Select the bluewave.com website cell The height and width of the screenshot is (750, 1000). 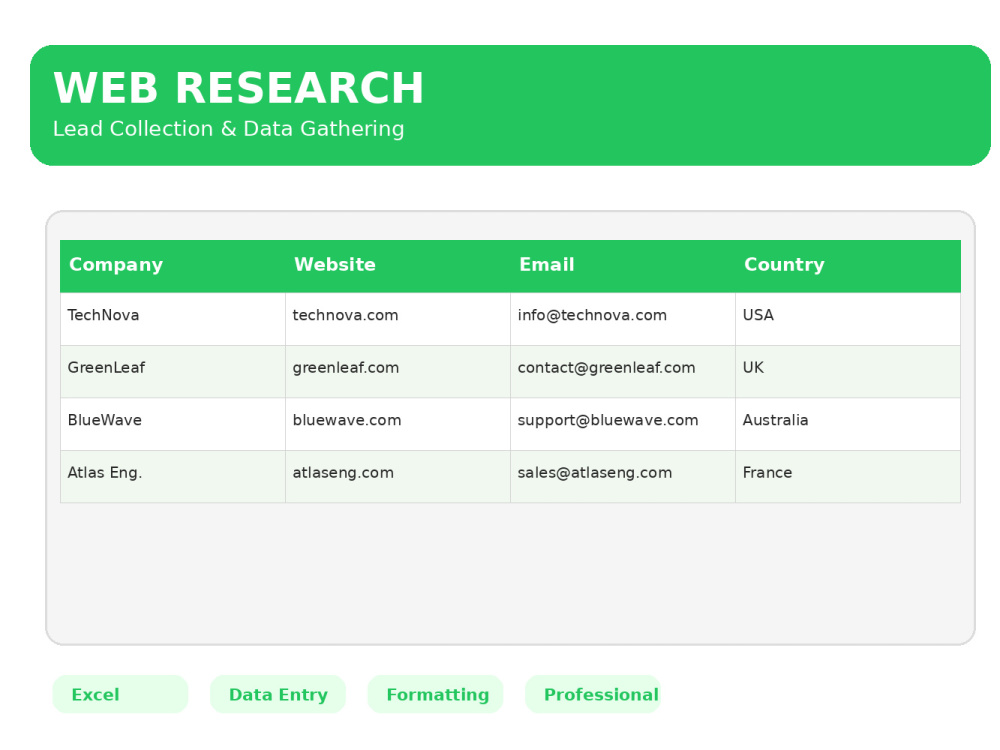(x=398, y=424)
